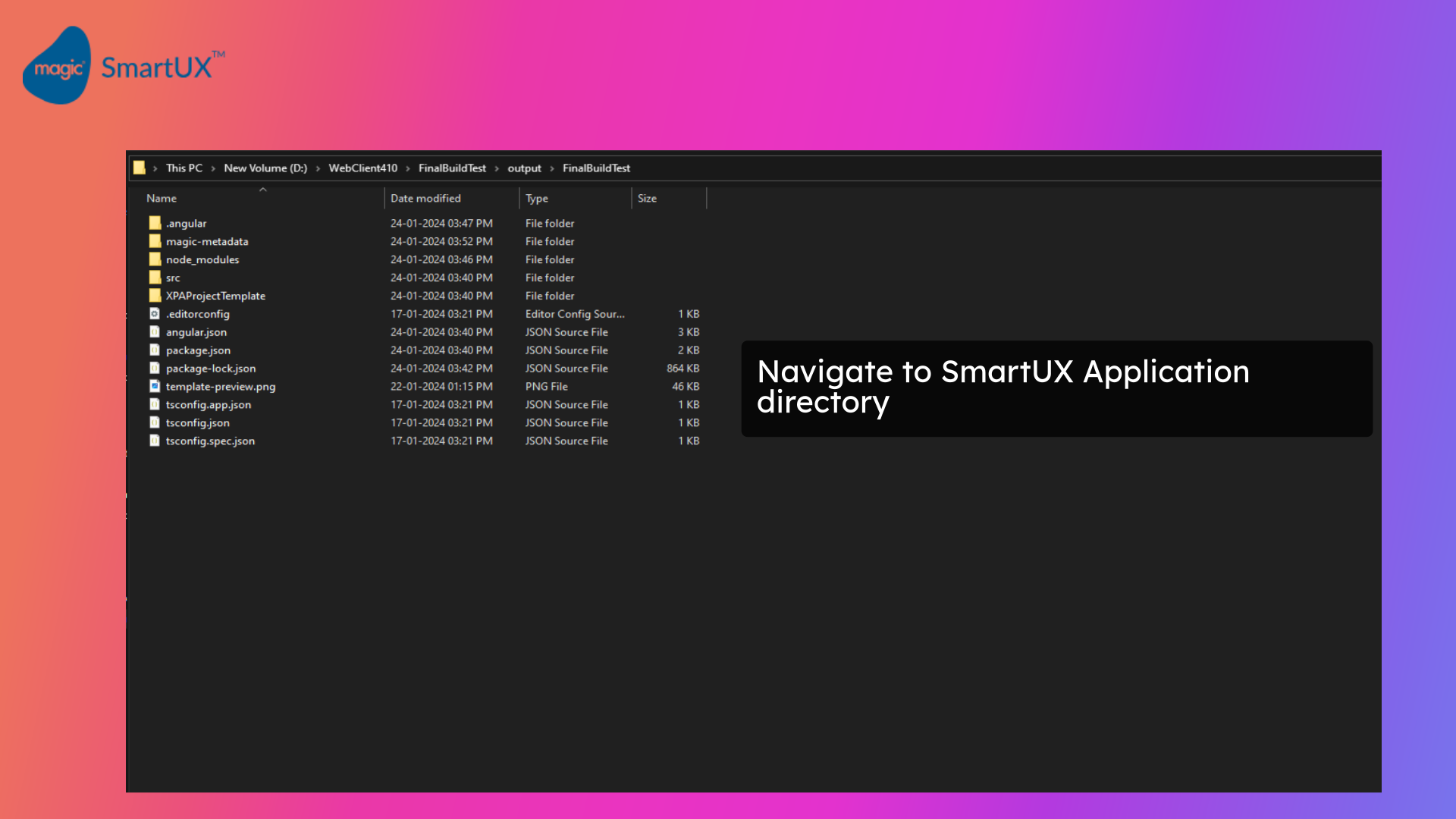Click This PC in the address bar

coord(184,168)
